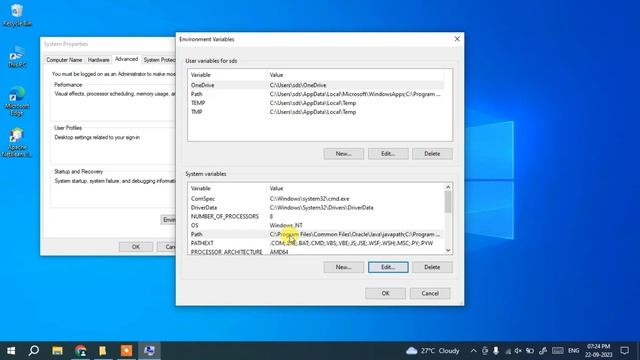
Task: Confirm Environment Variables with OK
Action: (x=385, y=293)
